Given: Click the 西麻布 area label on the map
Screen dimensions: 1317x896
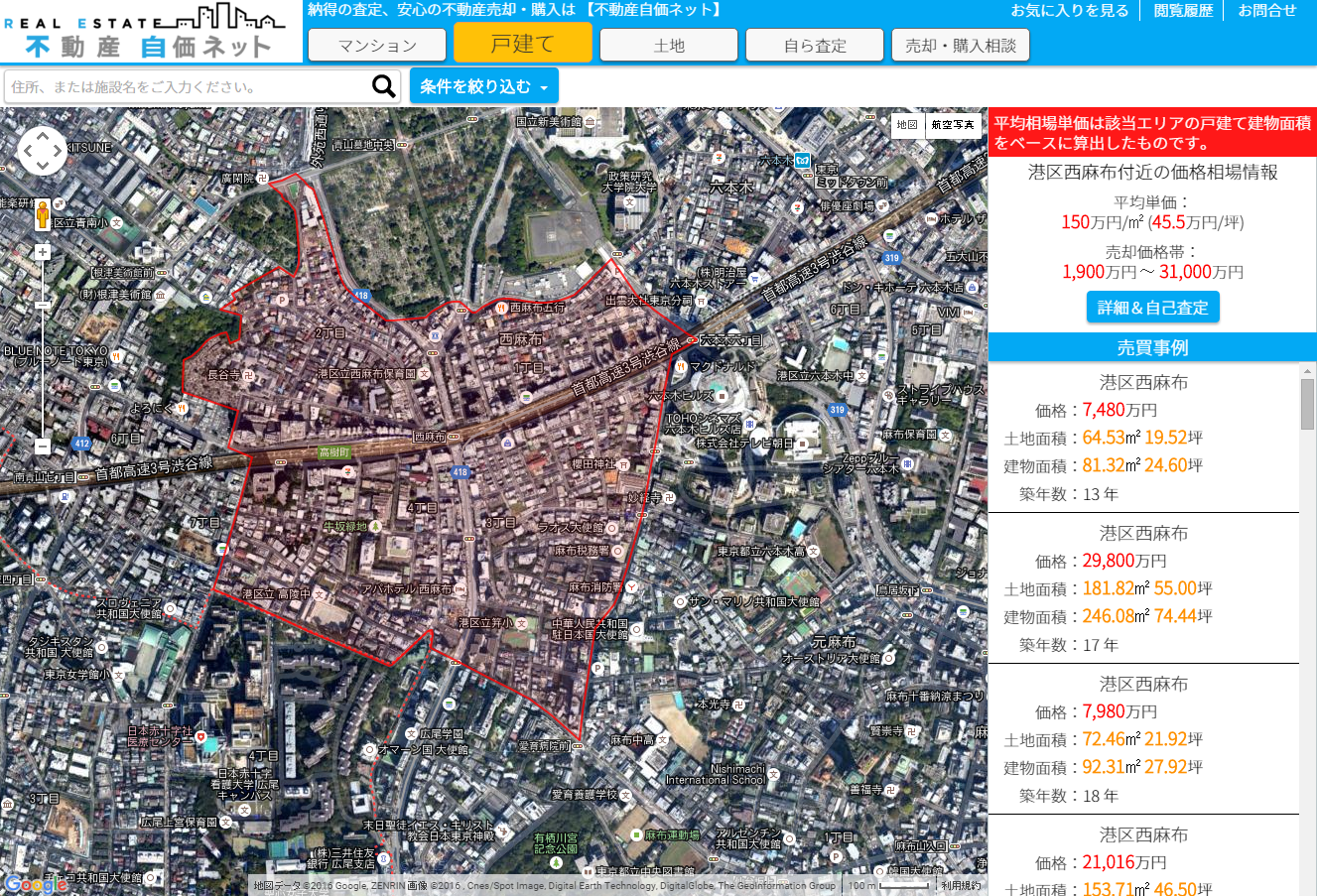Looking at the screenshot, I should pyautogui.click(x=521, y=339).
